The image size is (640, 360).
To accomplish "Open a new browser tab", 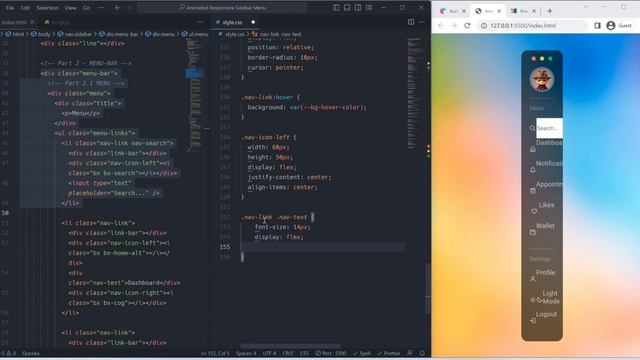I will (550, 11).
